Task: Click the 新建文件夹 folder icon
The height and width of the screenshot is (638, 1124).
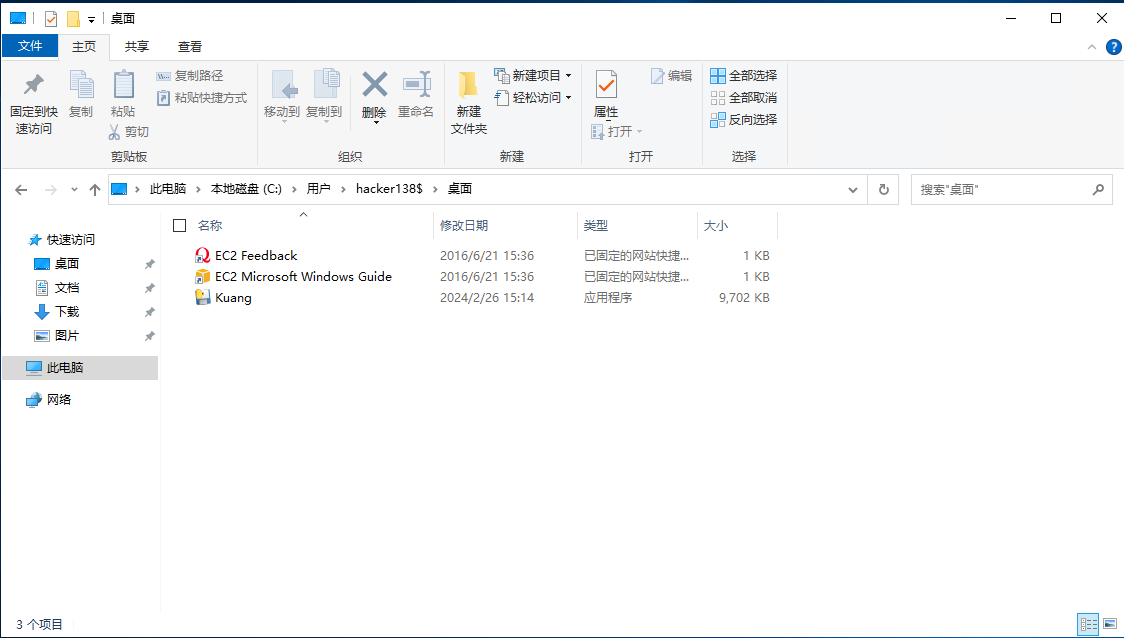Action: click(x=468, y=84)
